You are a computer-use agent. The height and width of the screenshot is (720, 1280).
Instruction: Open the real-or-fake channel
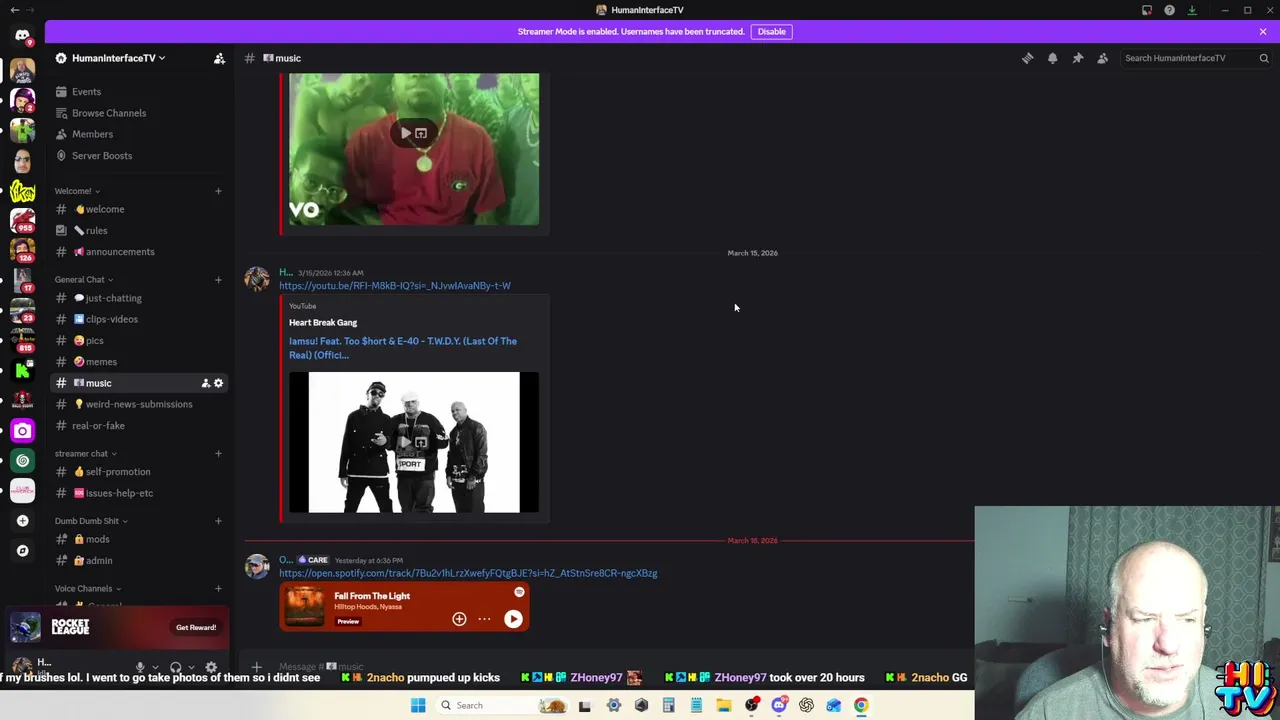(140, 426)
